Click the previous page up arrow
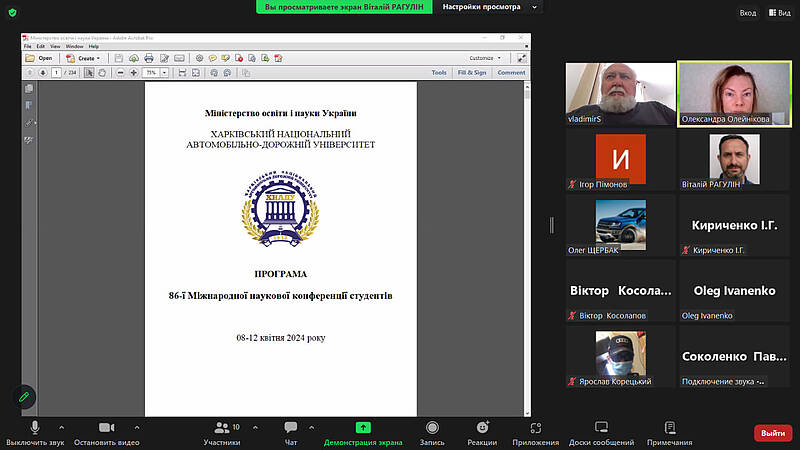This screenshot has width=800, height=450. tap(30, 72)
